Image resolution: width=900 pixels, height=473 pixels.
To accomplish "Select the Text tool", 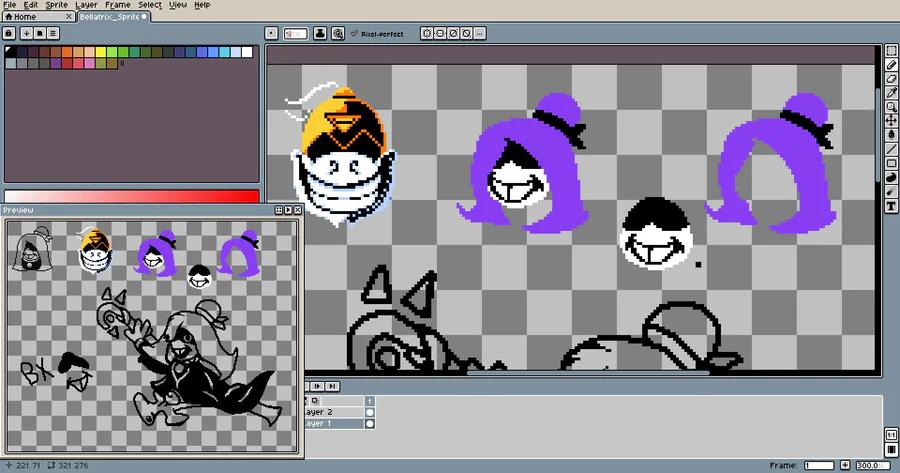I will click(x=891, y=206).
